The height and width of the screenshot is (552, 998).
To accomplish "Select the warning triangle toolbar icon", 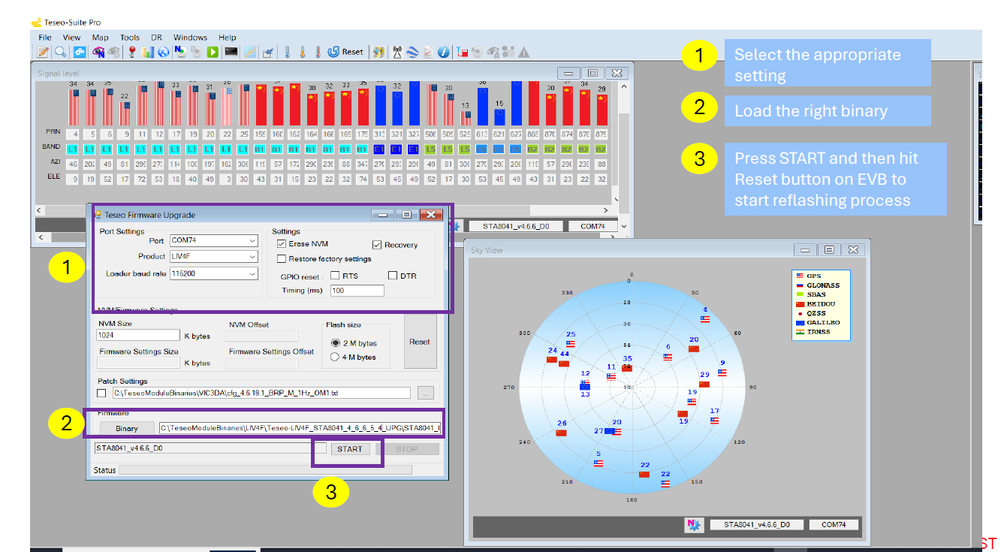I will click(524, 52).
